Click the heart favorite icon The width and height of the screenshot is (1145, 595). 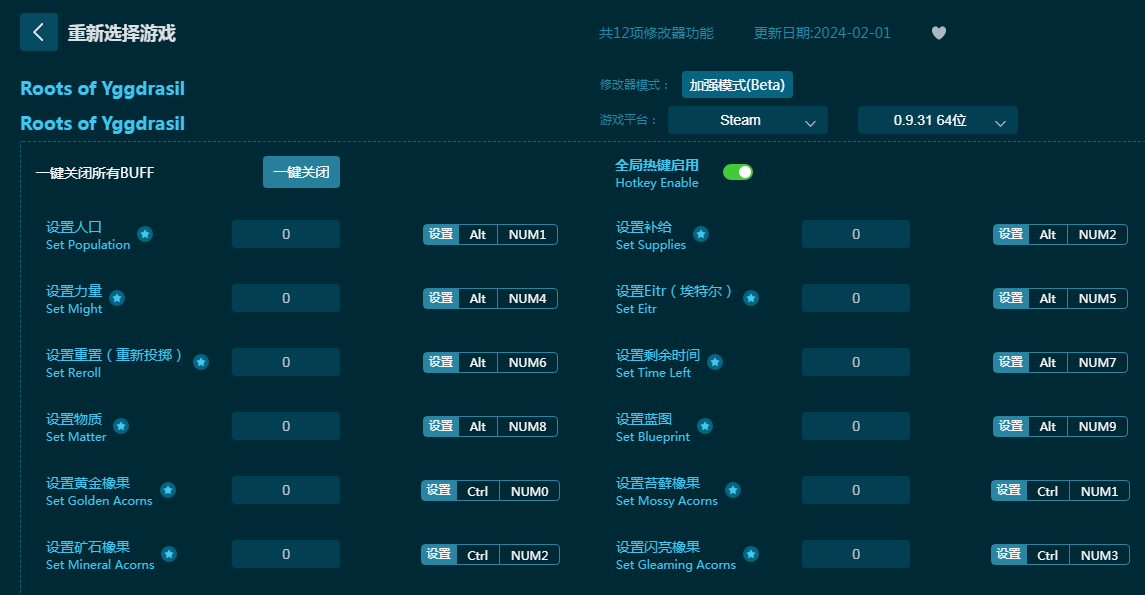point(938,33)
